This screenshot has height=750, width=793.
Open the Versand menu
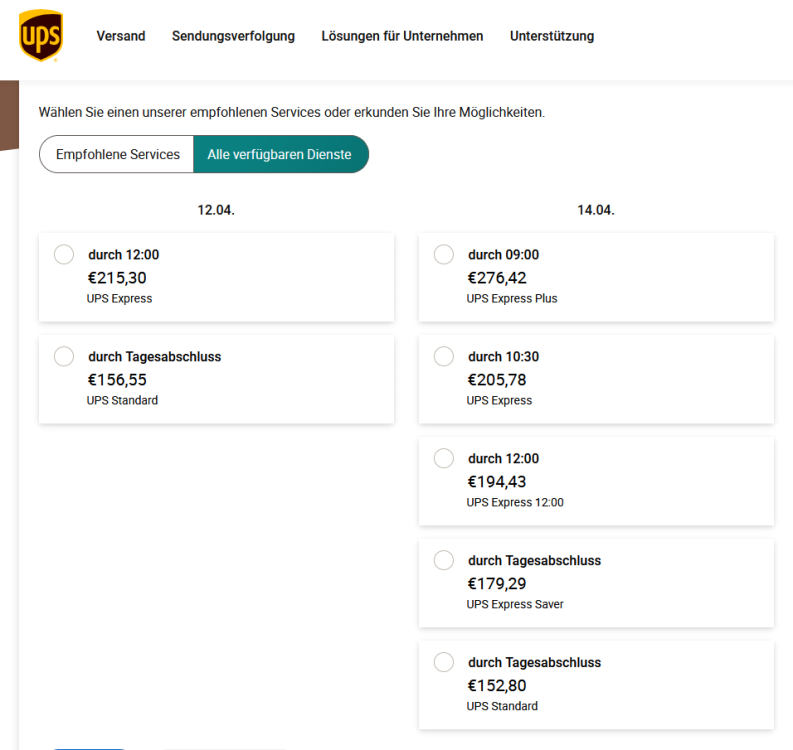(121, 36)
